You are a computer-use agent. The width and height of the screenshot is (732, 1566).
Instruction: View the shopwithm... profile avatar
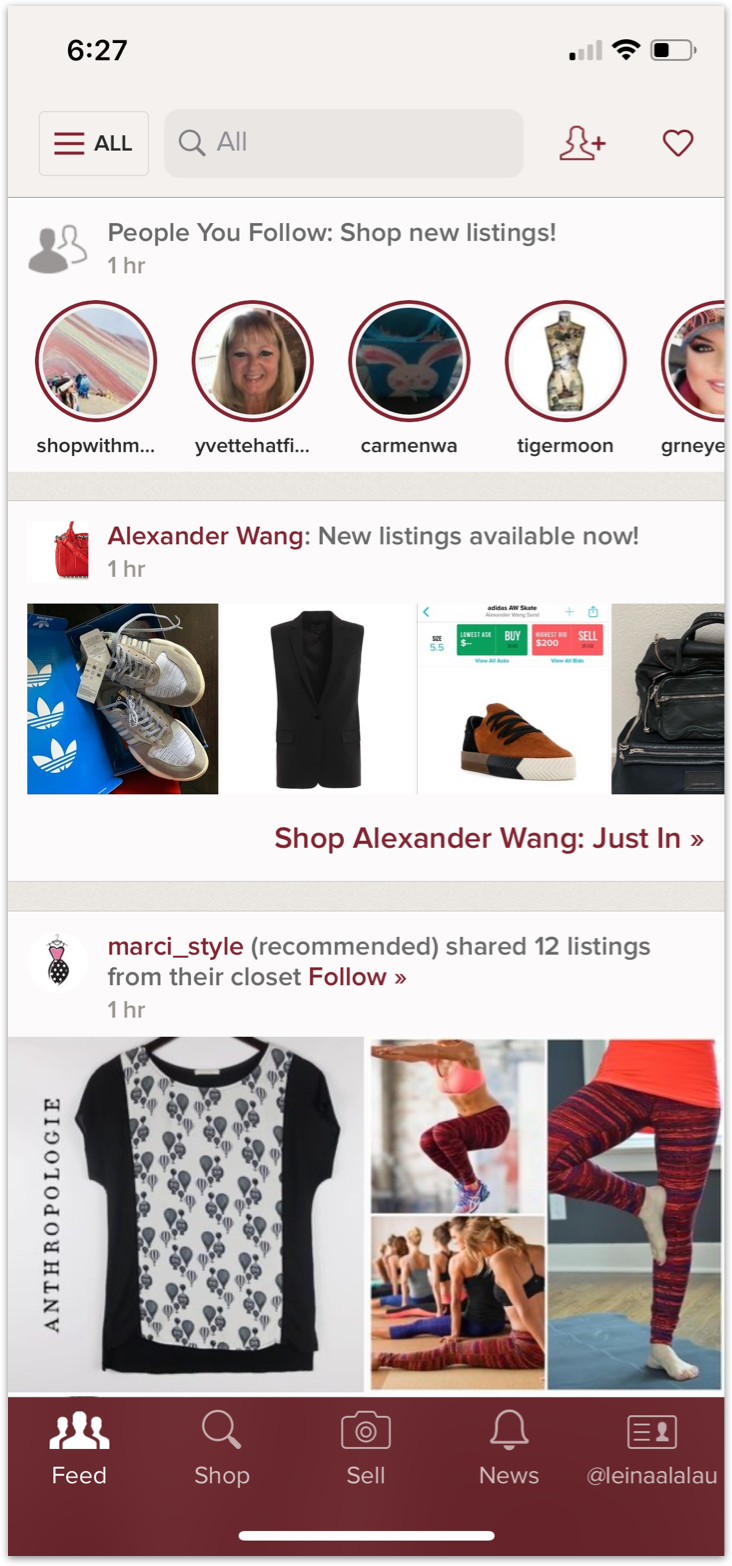[96, 361]
